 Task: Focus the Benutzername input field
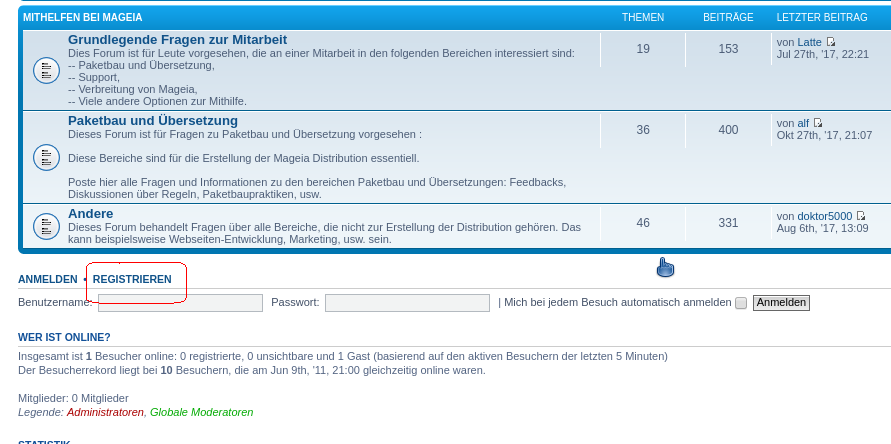(180, 303)
